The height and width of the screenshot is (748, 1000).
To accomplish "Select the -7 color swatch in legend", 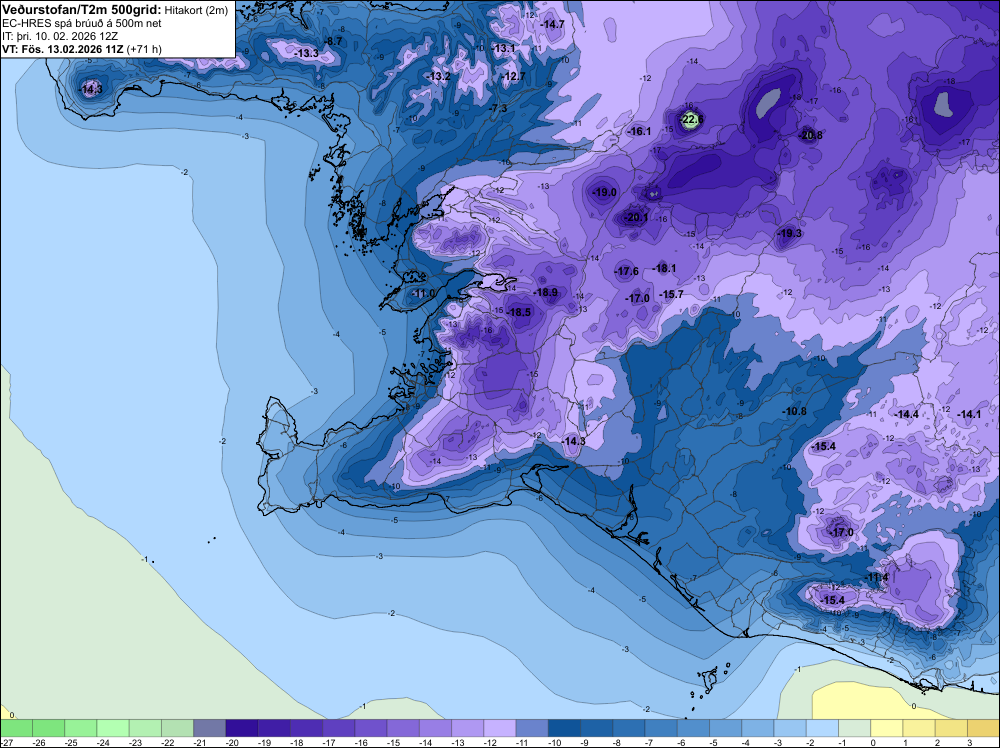I will tap(661, 728).
